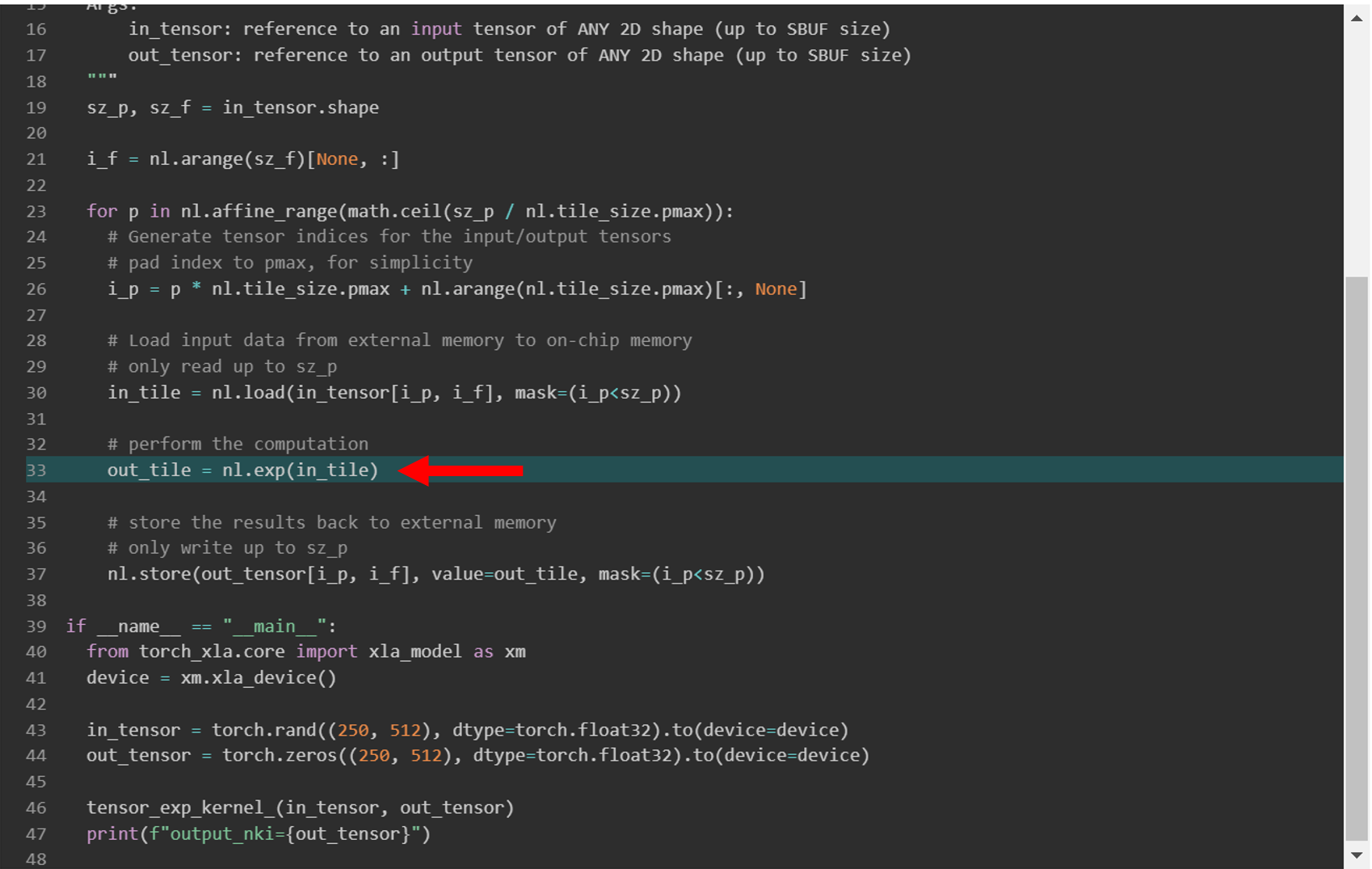
Task: Click the __main__ string on line 39
Action: click(275, 626)
